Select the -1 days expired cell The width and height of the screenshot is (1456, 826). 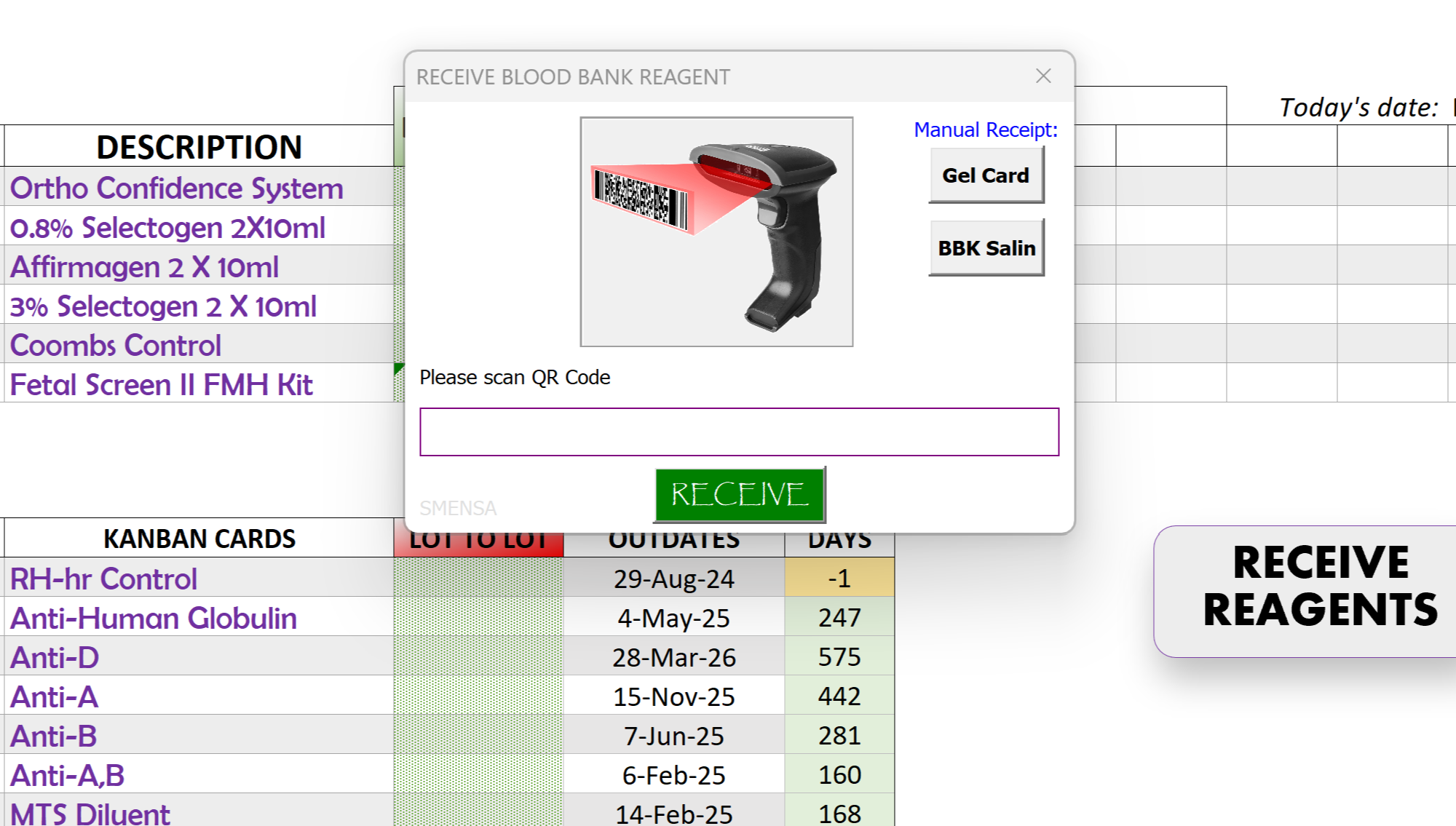[839, 579]
